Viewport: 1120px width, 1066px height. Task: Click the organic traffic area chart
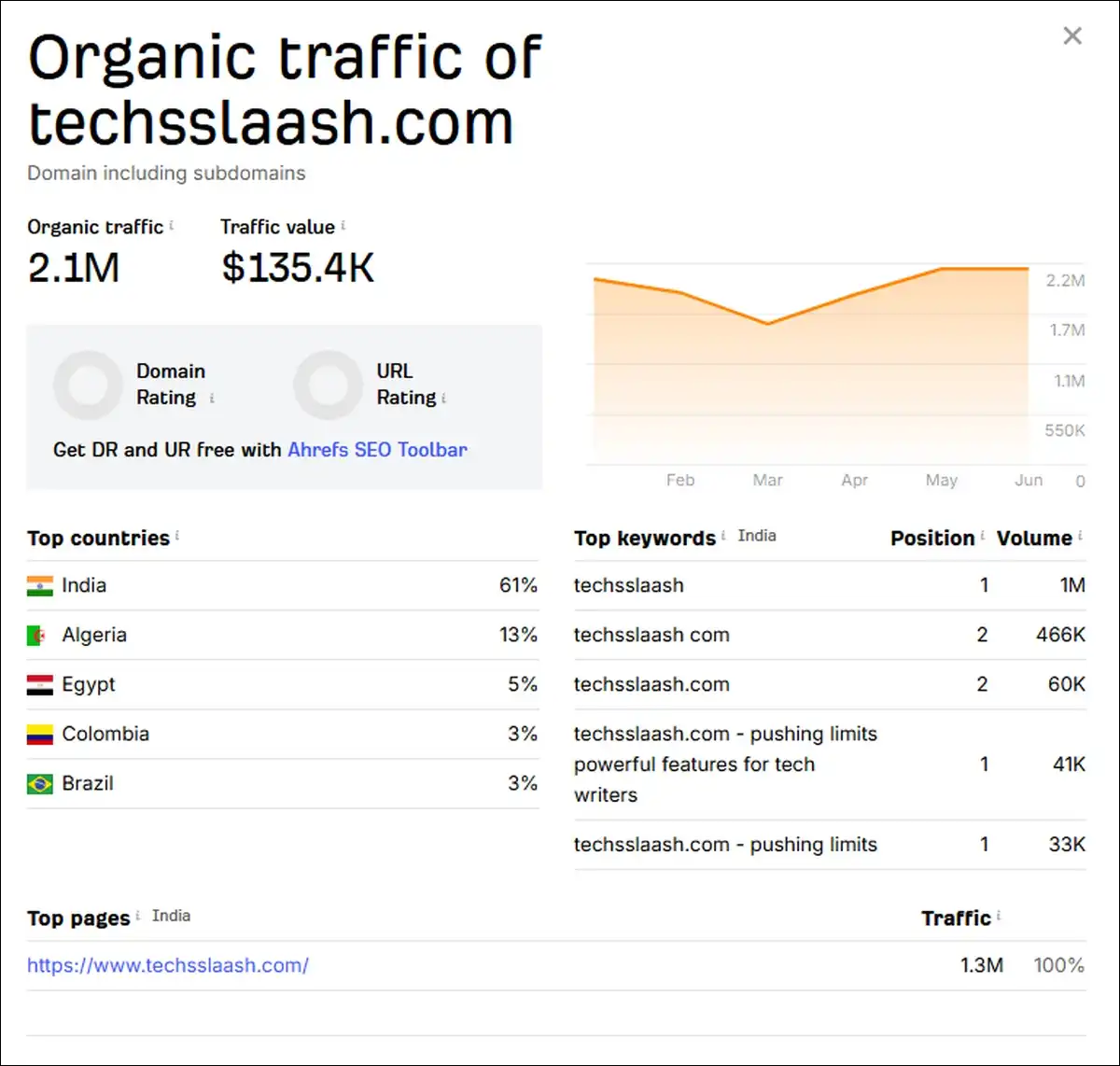pos(810,366)
